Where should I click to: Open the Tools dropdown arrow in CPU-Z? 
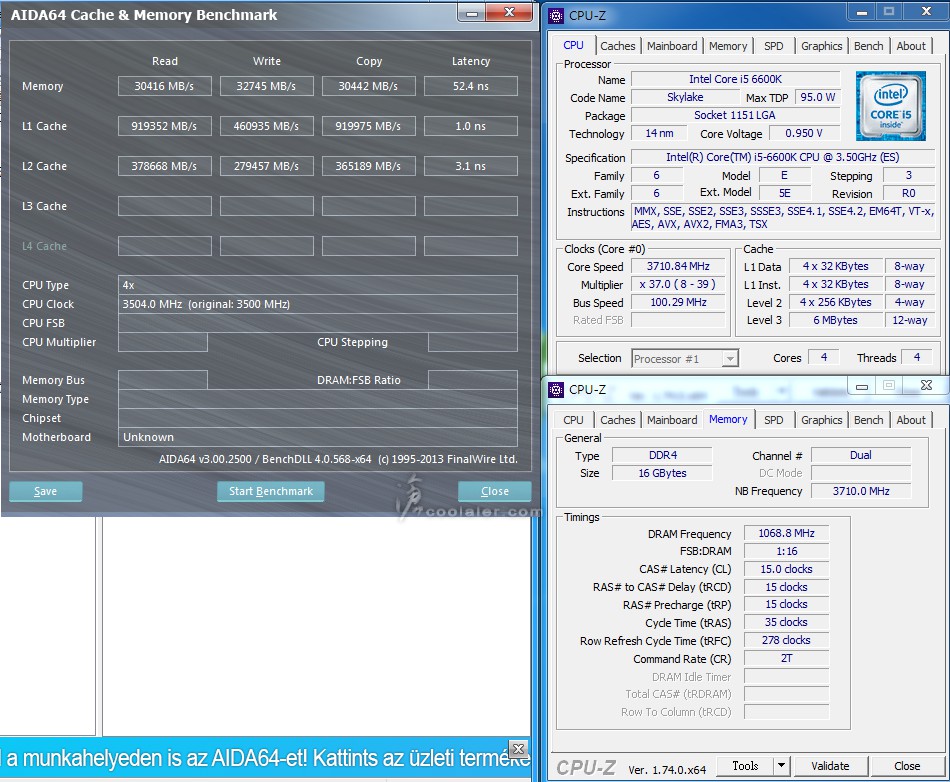(782, 766)
